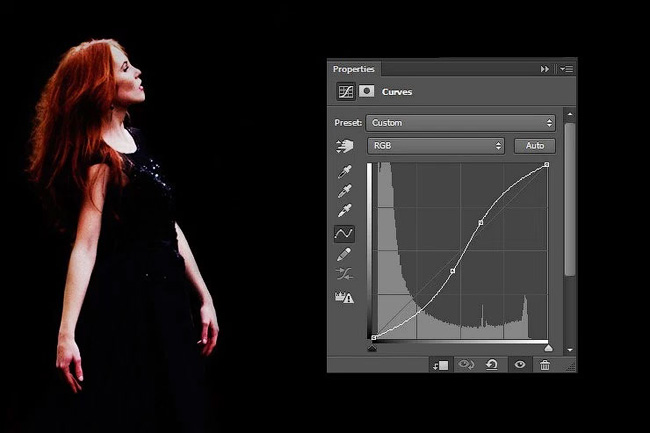Click the Auto button

coord(535,146)
